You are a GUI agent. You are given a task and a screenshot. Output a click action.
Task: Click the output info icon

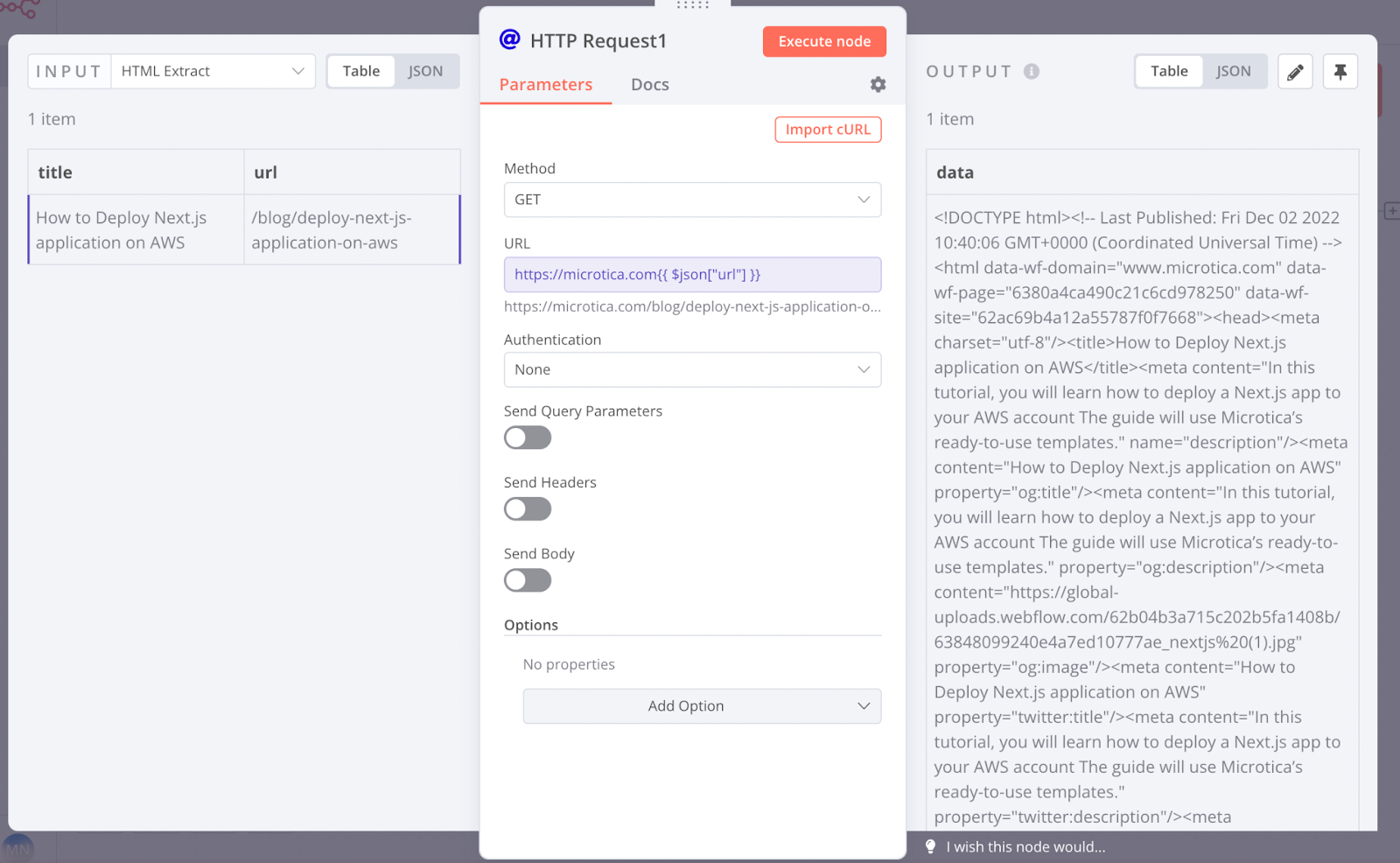[x=1032, y=71]
